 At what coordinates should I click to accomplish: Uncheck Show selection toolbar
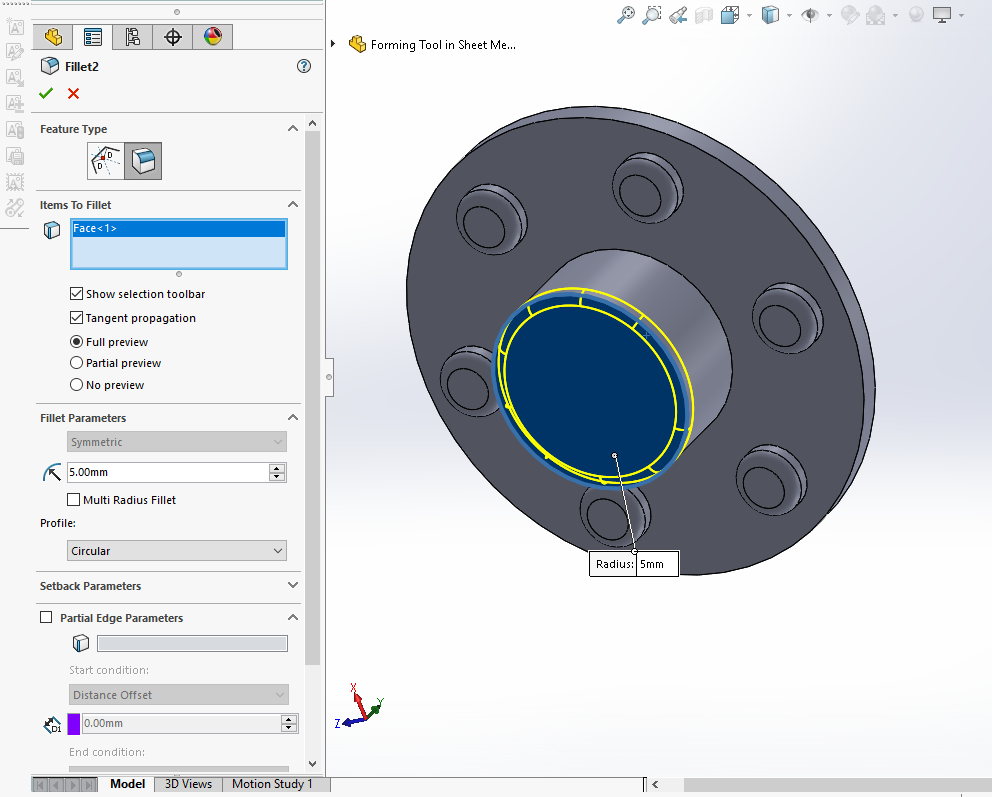point(77,294)
